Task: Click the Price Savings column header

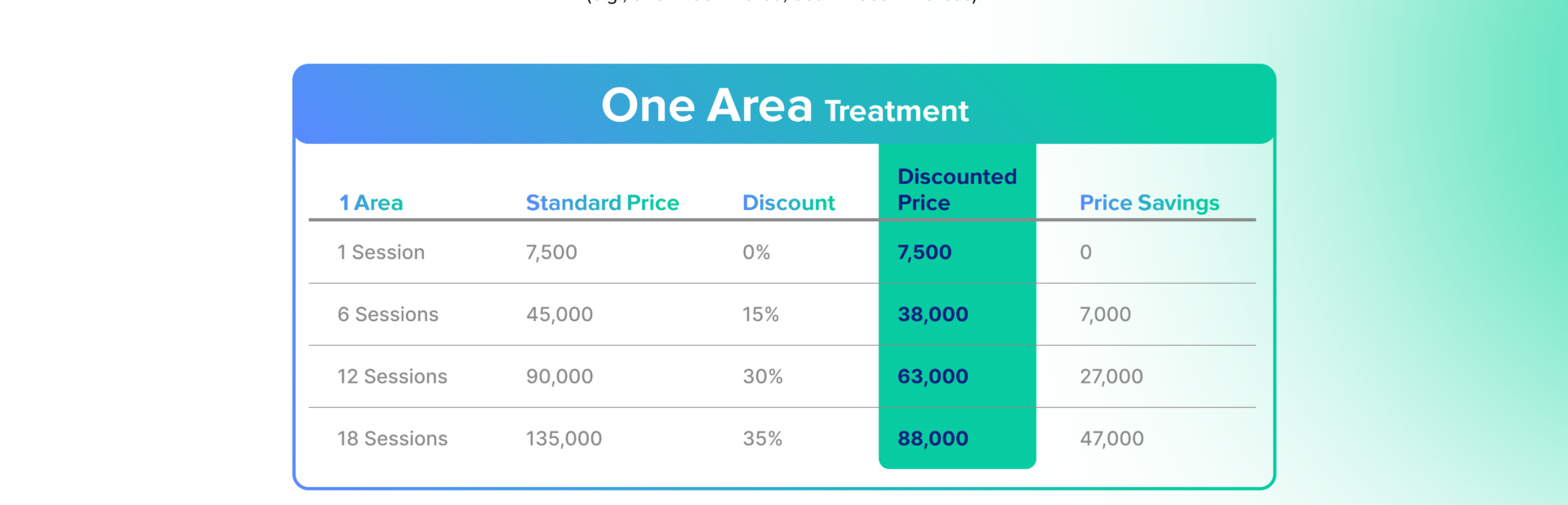Action: 1148,203
